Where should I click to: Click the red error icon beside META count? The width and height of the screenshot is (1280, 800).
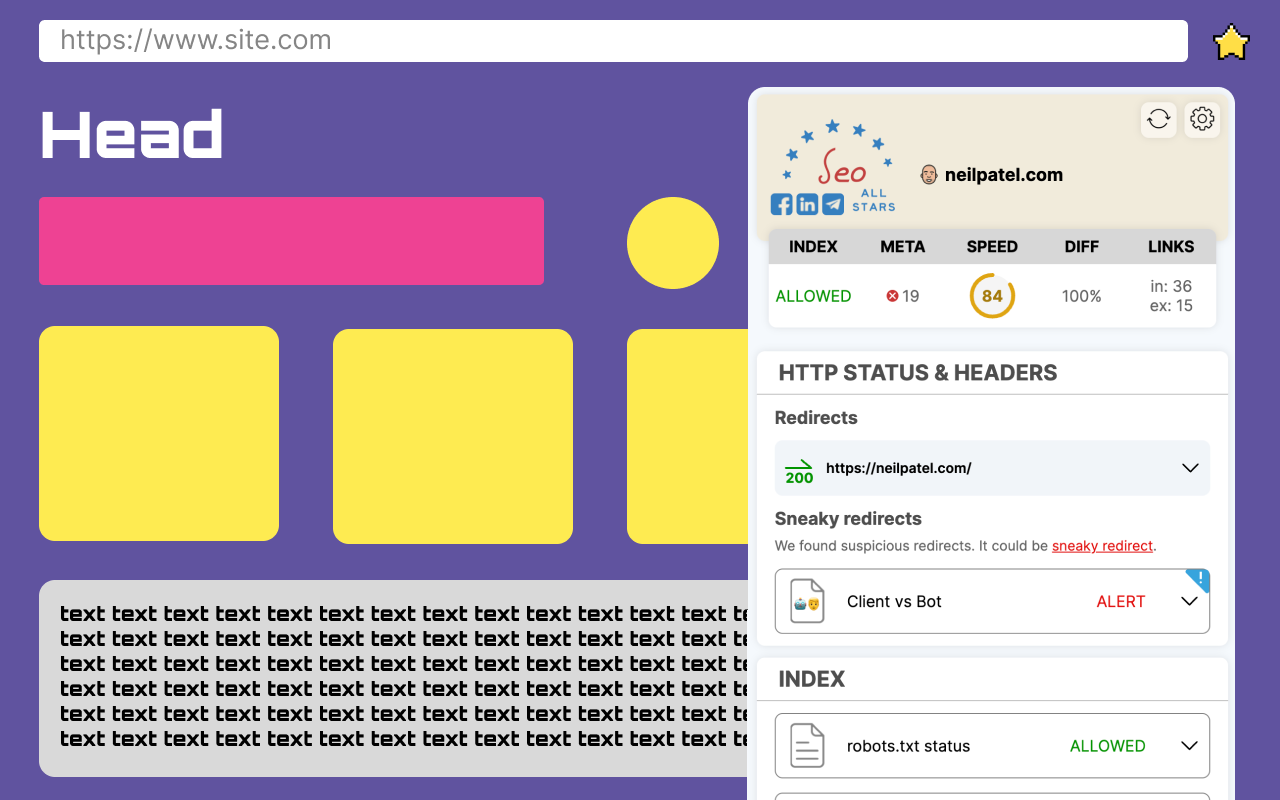pyautogui.click(x=890, y=296)
